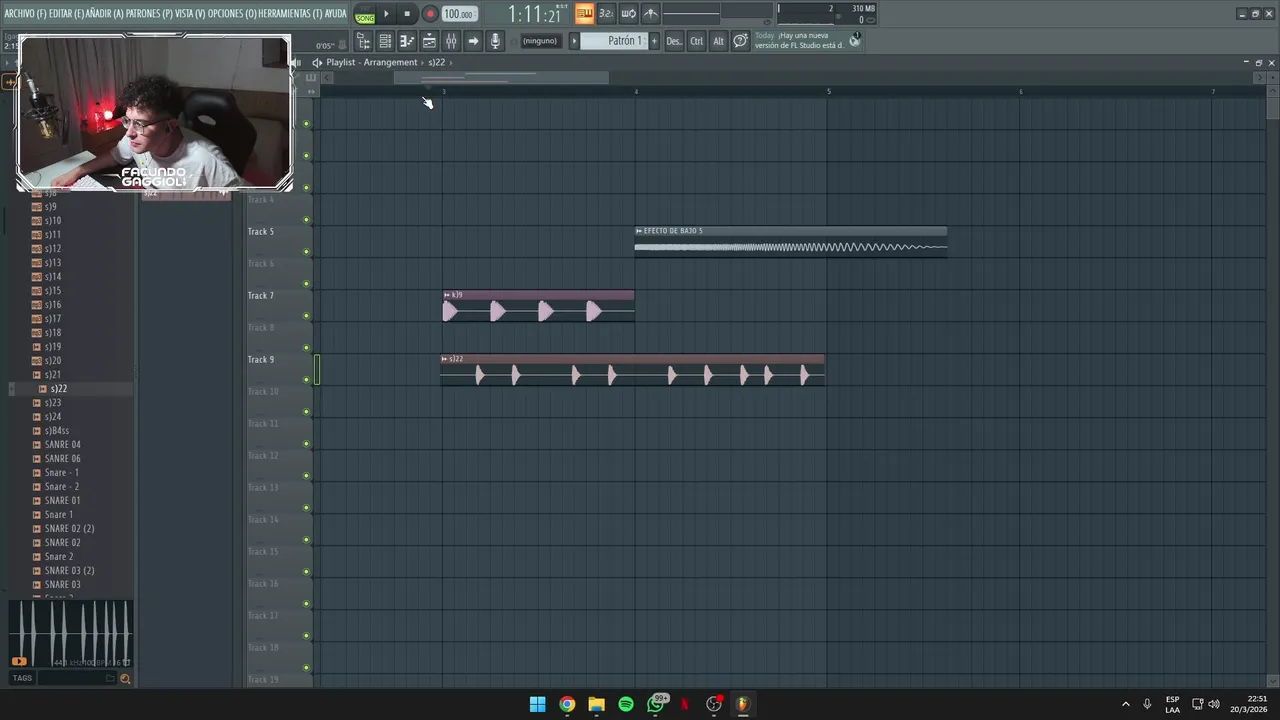Viewport: 1280px width, 720px height.
Task: Click the microphone recording icon
Action: coord(495,41)
